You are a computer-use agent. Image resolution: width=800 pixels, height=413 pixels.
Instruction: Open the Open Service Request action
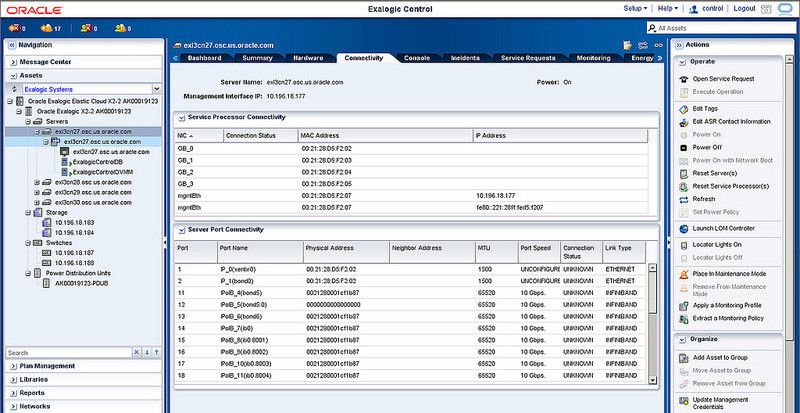click(723, 79)
